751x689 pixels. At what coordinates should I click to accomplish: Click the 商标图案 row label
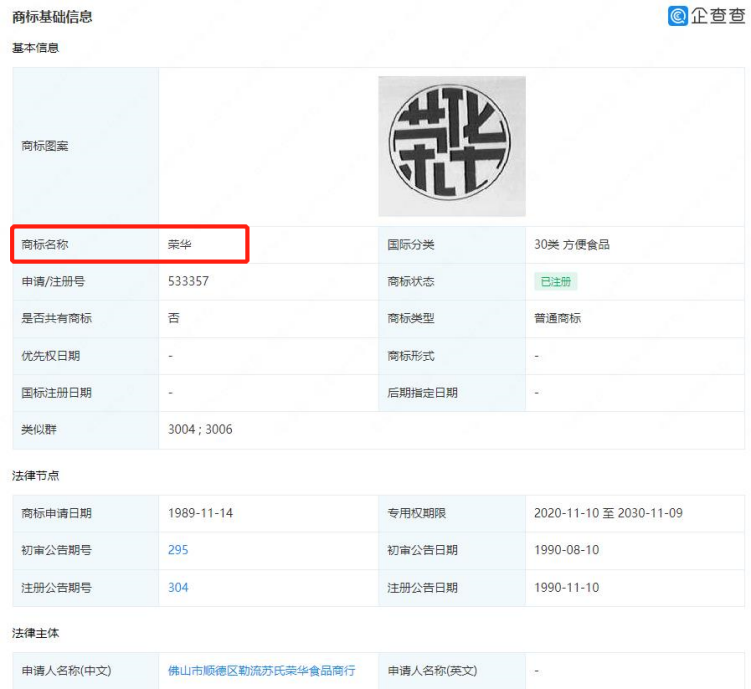[x=45, y=146]
